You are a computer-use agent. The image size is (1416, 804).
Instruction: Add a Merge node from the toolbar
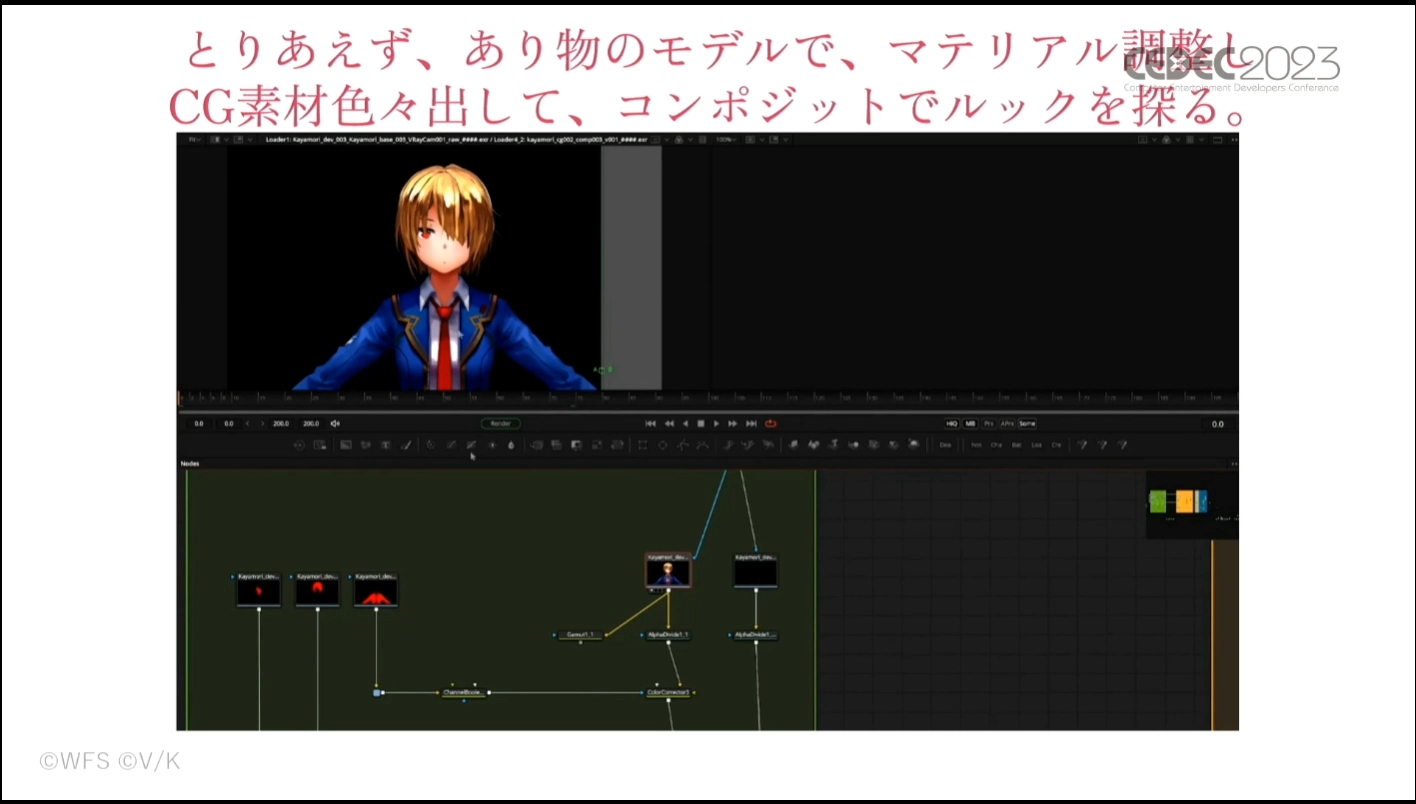(537, 445)
